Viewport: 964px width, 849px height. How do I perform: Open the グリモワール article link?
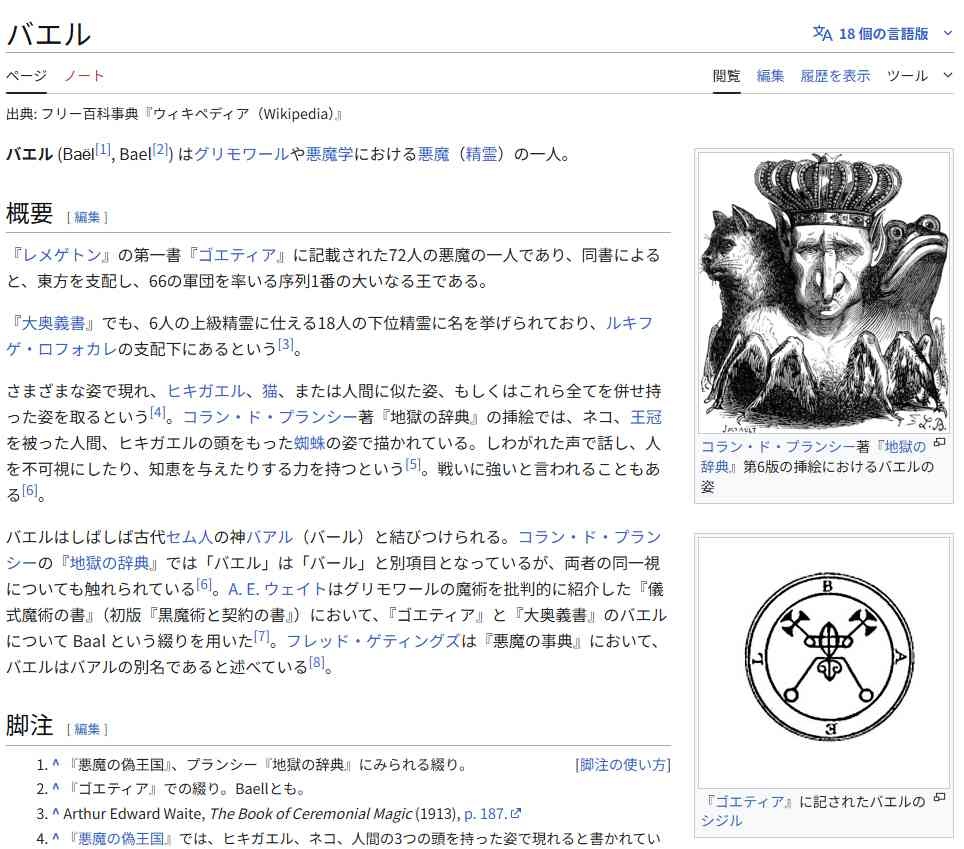[x=241, y=154]
